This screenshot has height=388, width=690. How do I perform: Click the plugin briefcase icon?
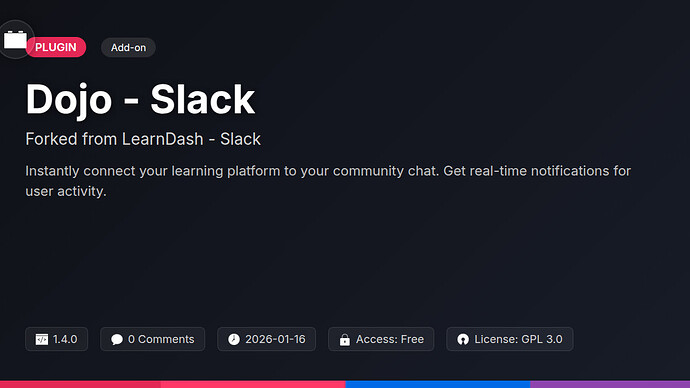point(15,40)
